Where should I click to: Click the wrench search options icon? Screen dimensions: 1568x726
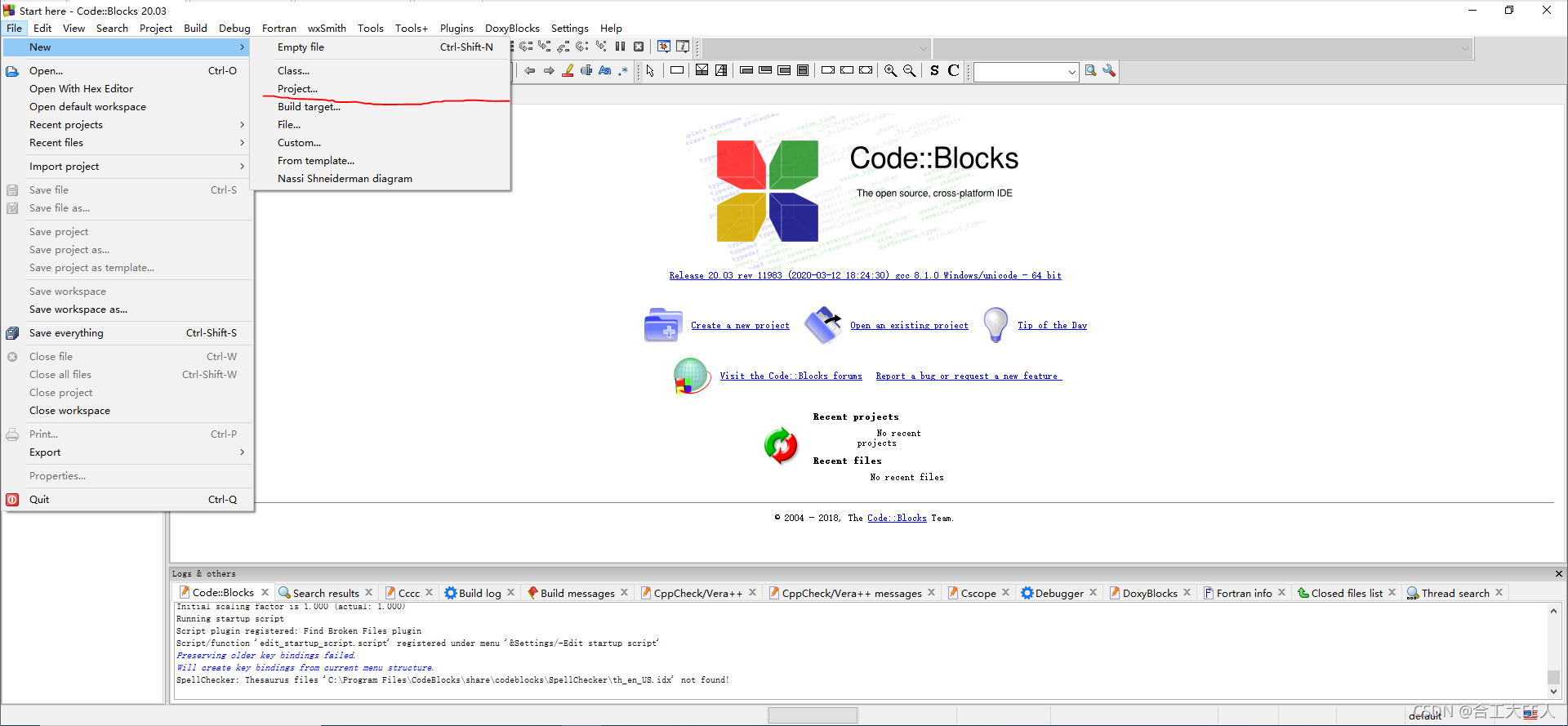pyautogui.click(x=1109, y=71)
